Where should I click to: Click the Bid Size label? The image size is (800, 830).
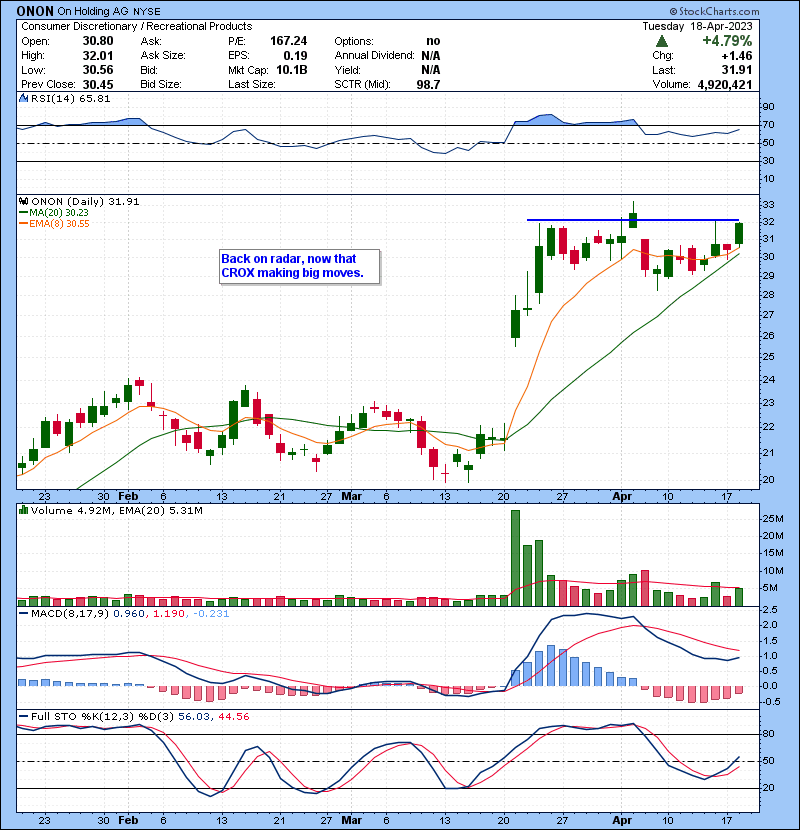click(x=161, y=84)
